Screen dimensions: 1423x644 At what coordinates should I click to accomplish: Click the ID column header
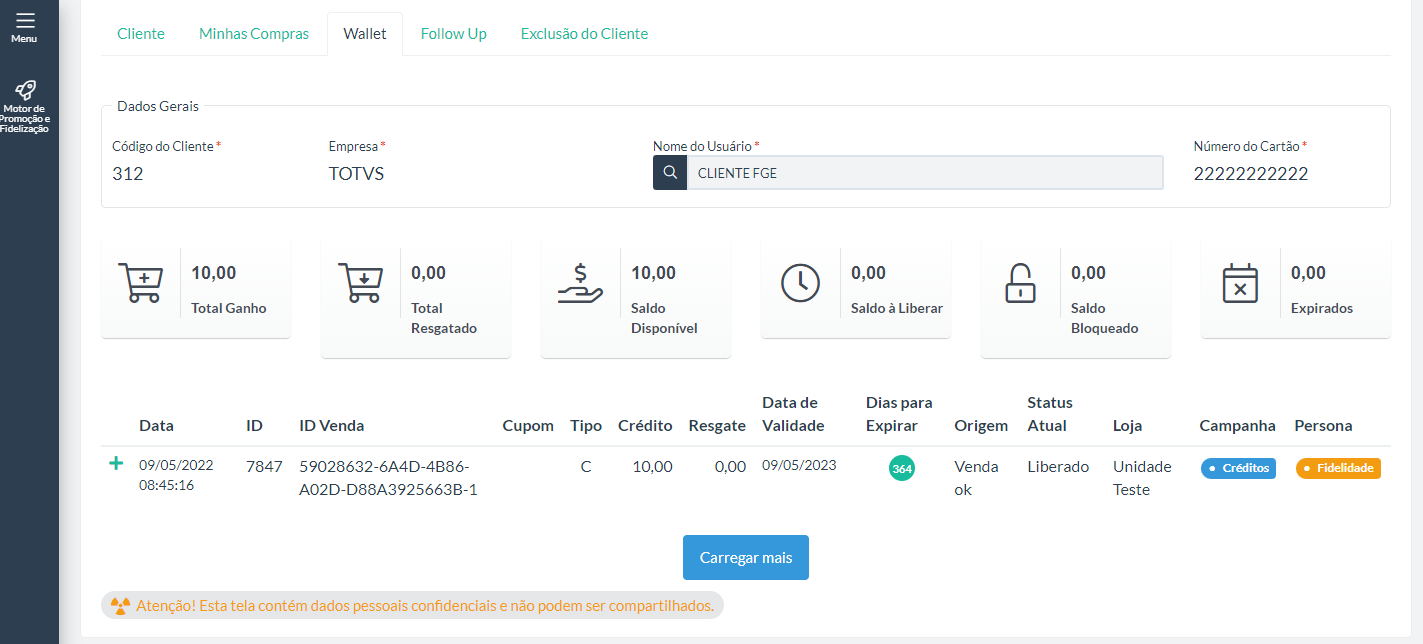tap(254, 426)
